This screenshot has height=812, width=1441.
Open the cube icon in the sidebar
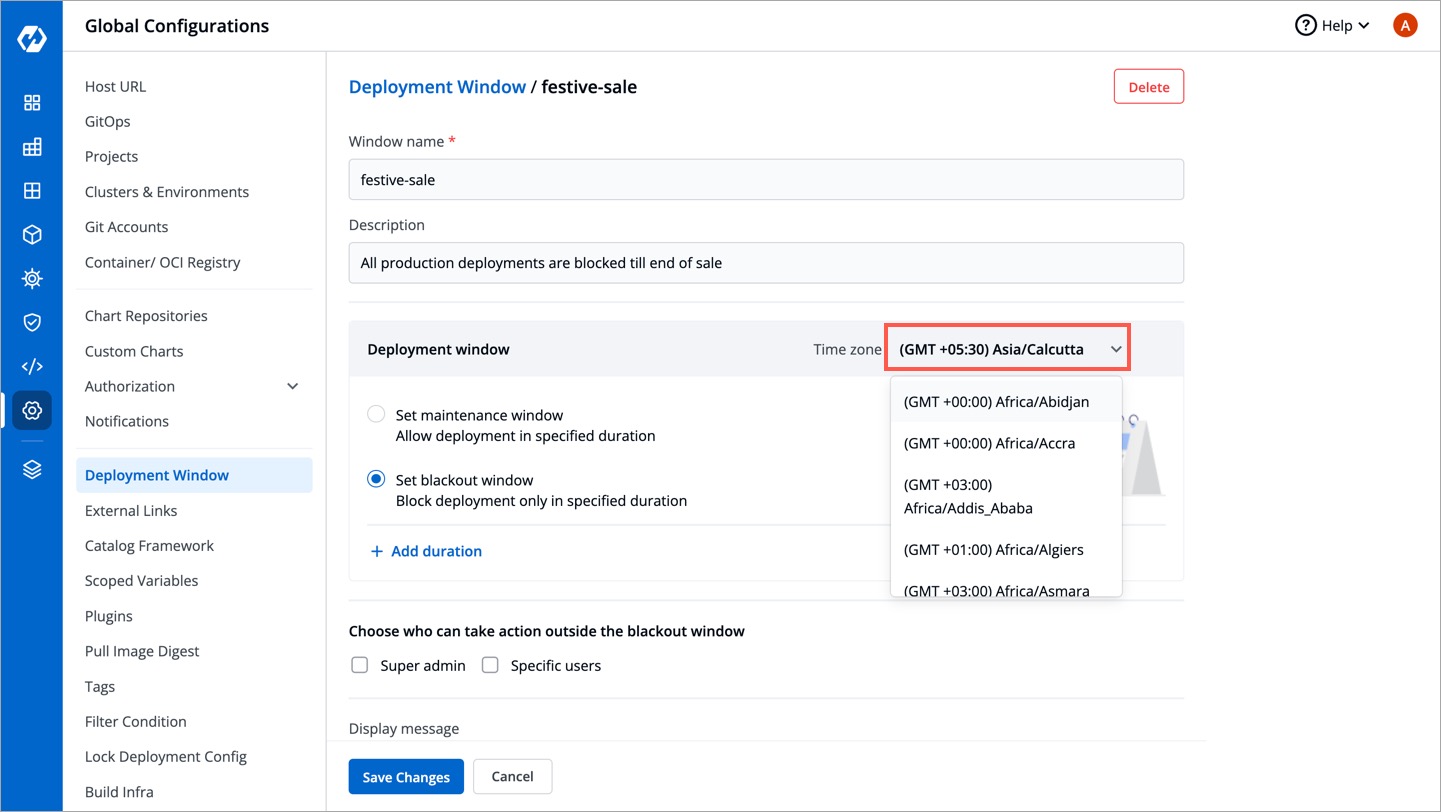(x=32, y=235)
